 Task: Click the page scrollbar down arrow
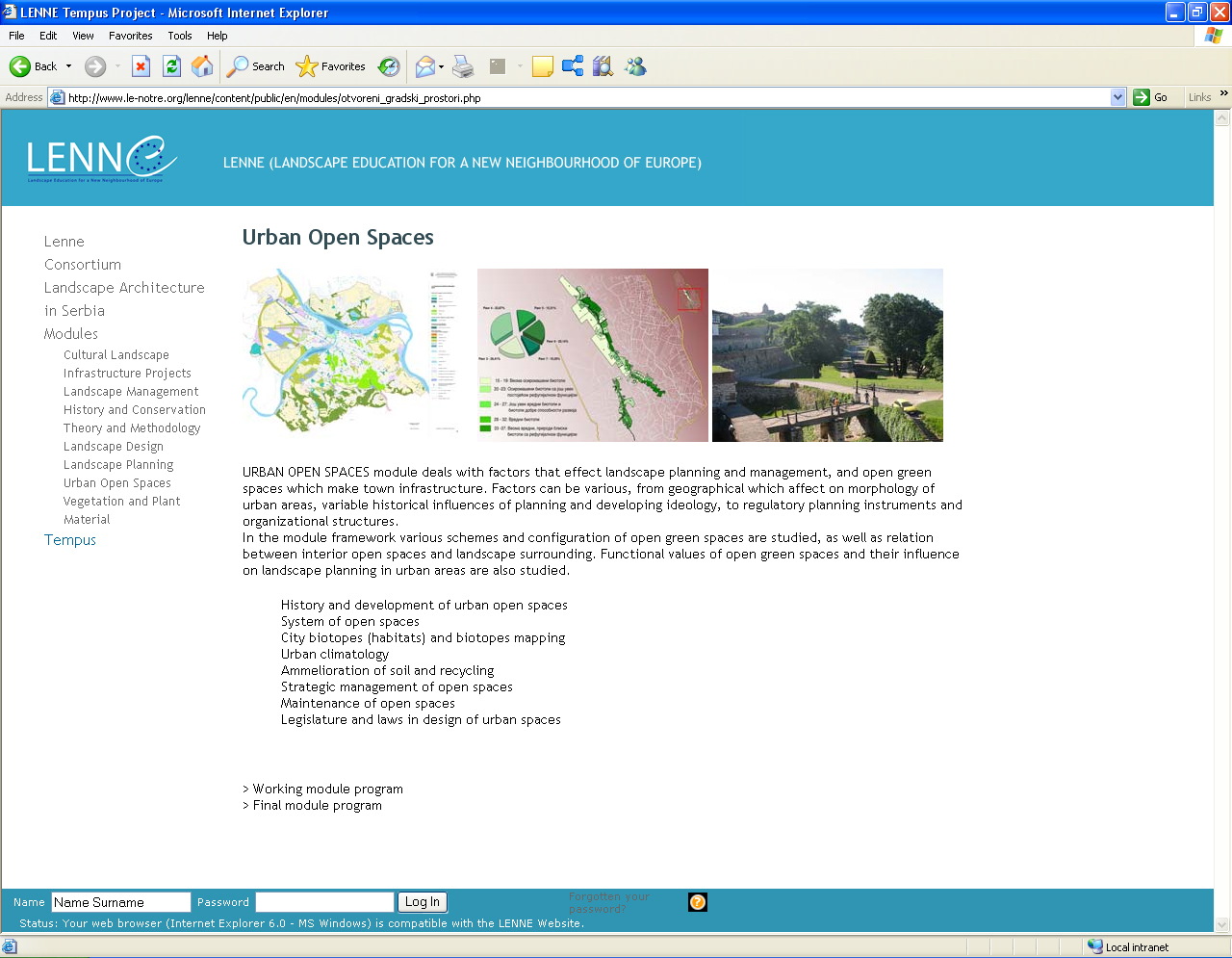[1222, 924]
